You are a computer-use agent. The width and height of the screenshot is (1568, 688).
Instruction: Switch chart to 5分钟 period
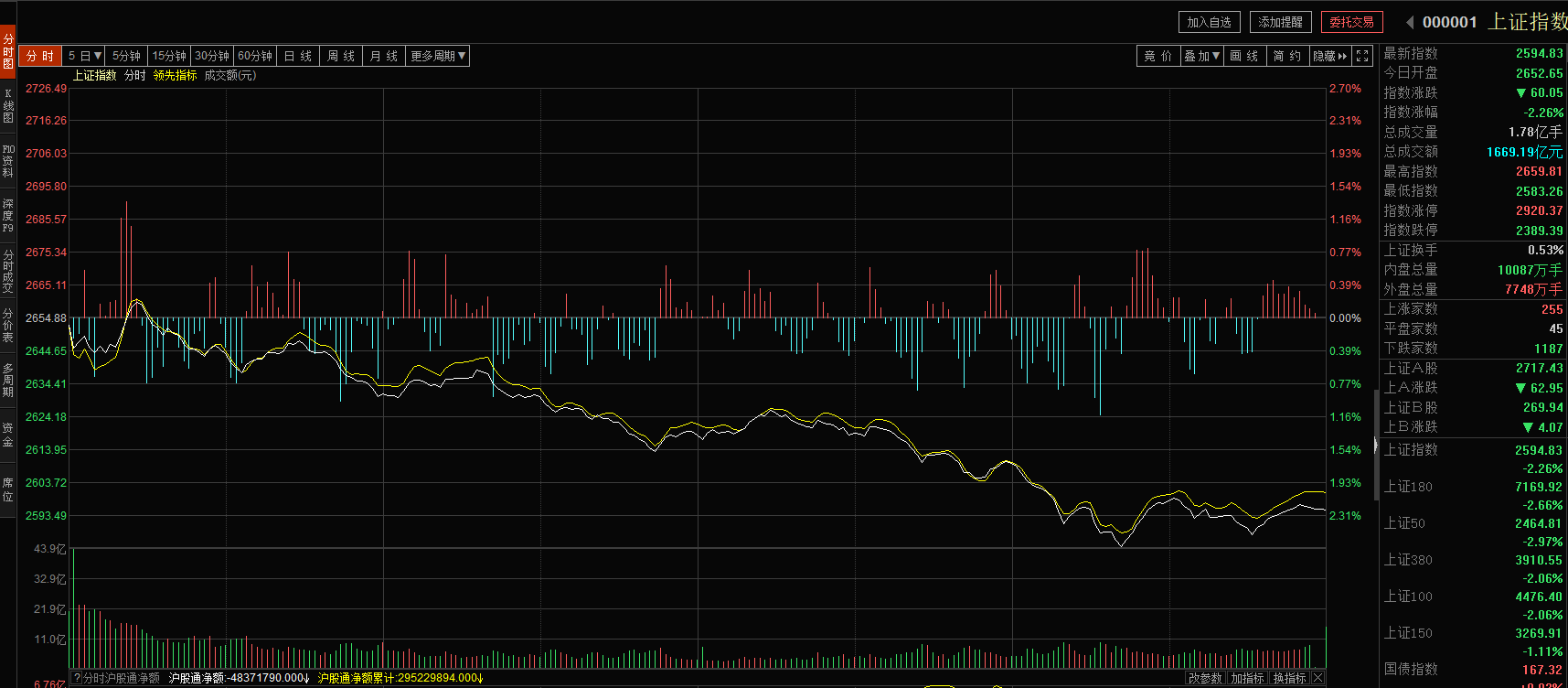[126, 56]
